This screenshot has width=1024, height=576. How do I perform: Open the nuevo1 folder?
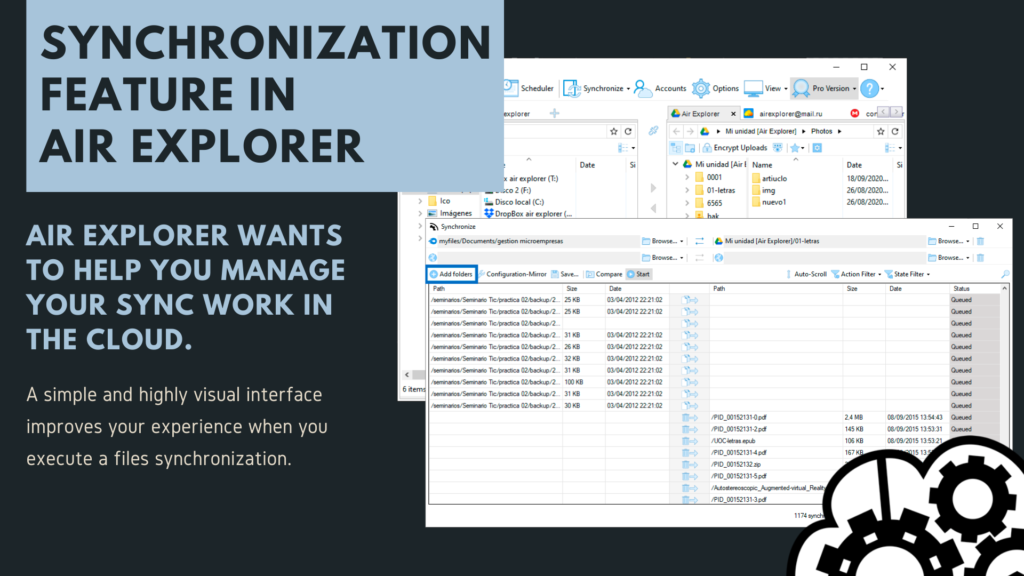(769, 202)
